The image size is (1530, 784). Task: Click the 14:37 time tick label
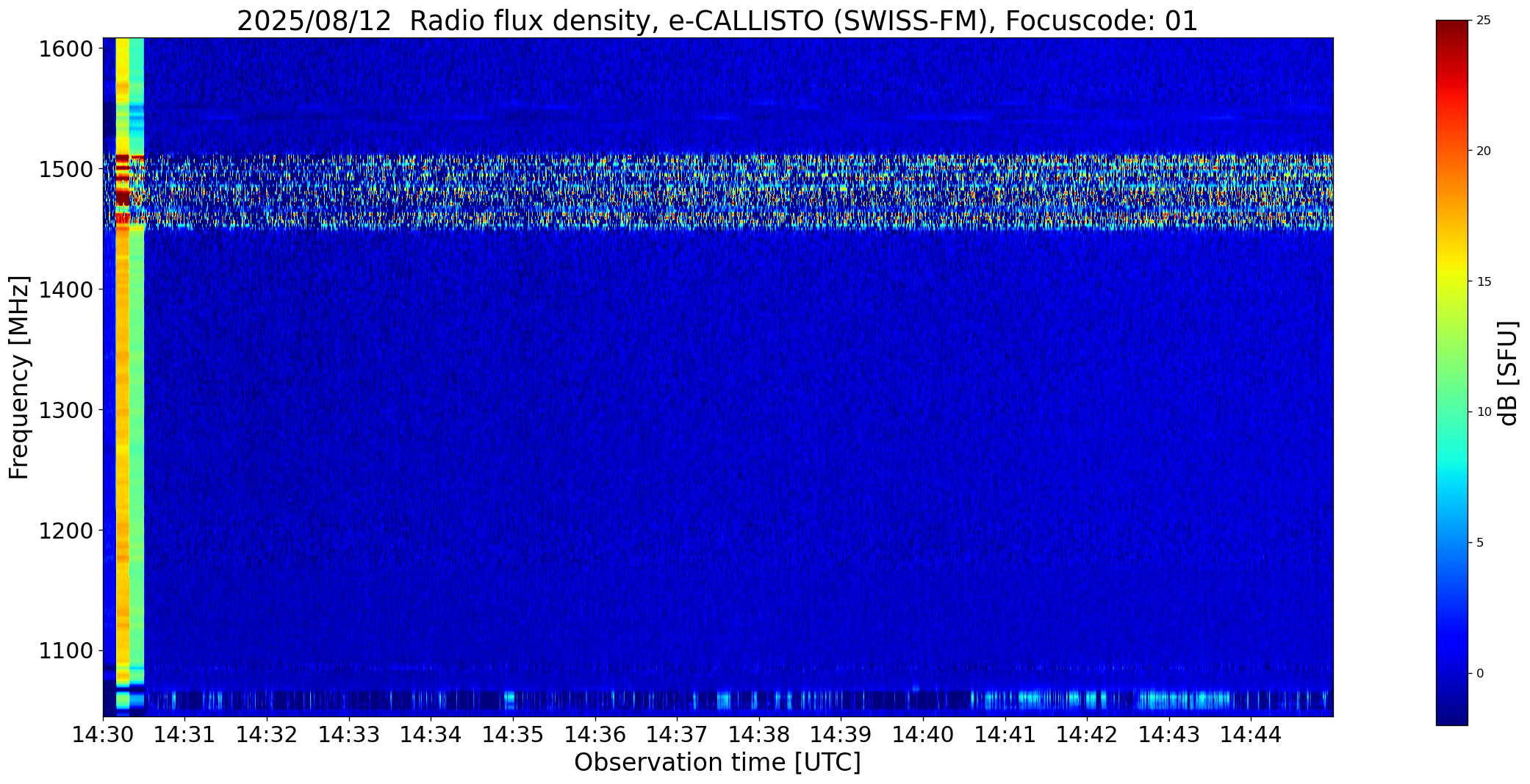pyautogui.click(x=678, y=734)
